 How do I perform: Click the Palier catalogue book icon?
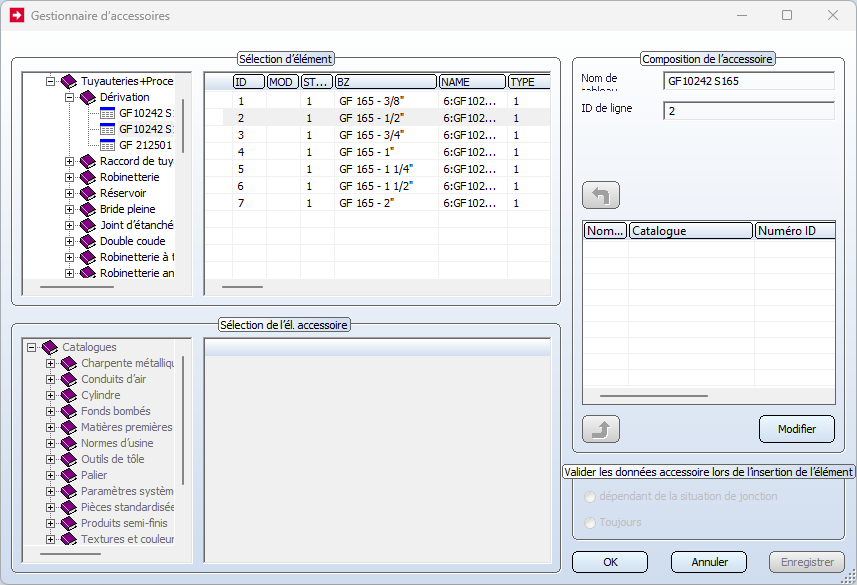click(69, 475)
